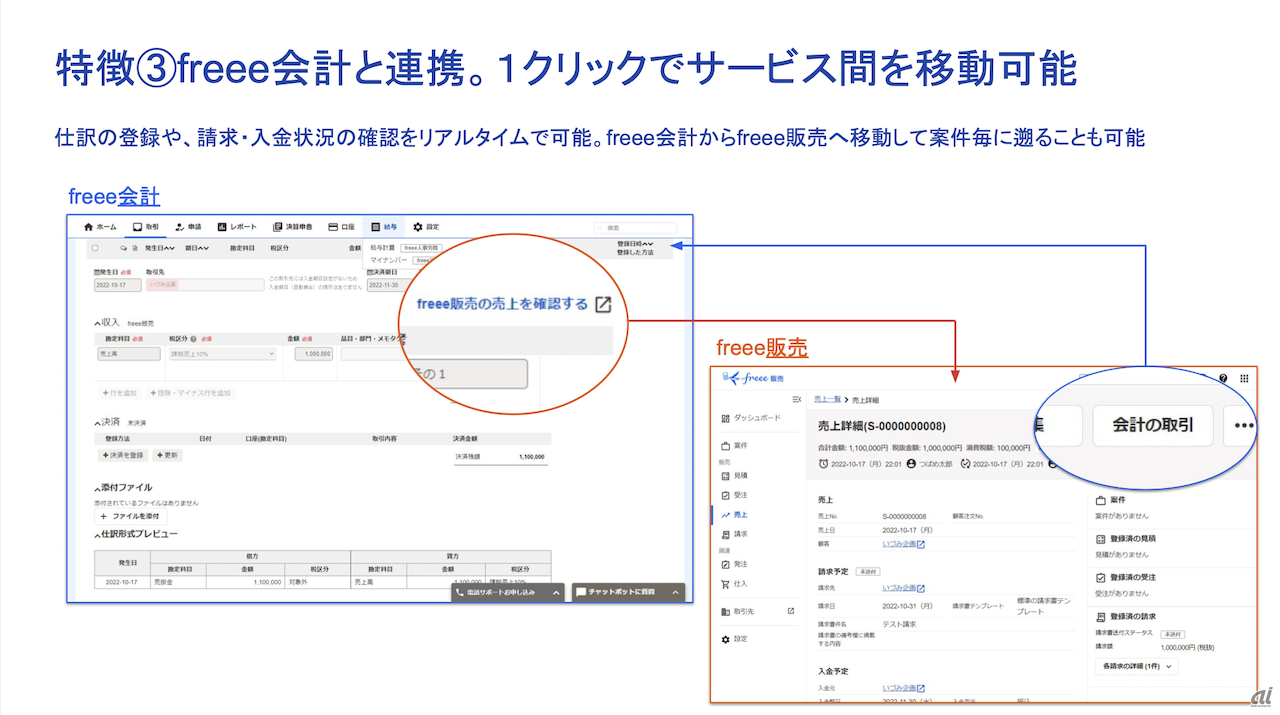
Task: Click the 会計の取引 button
Action: point(1151,425)
